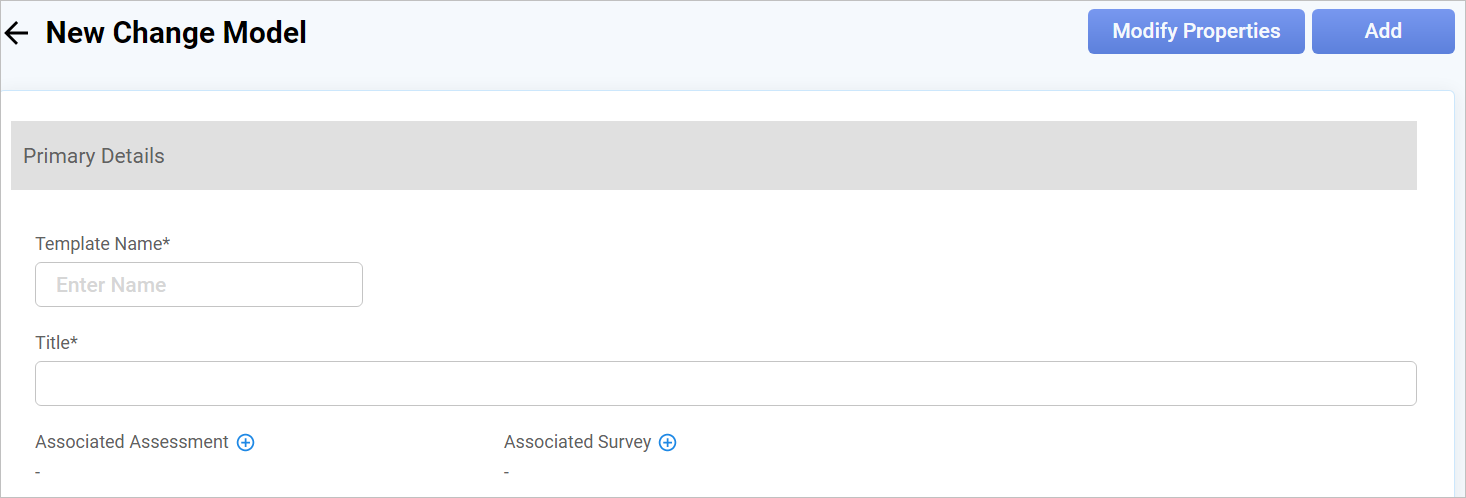The height and width of the screenshot is (498, 1466).
Task: Click the Title field label
Action: tap(52, 342)
